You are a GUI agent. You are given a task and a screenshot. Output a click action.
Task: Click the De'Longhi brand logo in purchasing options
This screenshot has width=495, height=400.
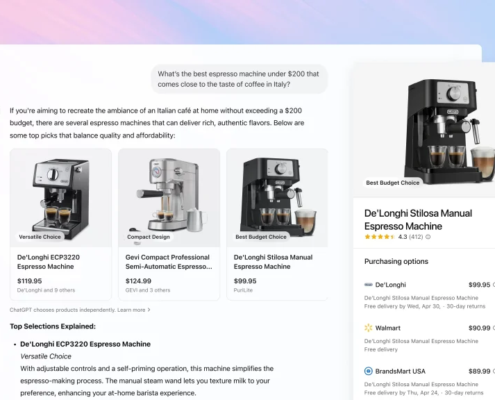(368, 285)
